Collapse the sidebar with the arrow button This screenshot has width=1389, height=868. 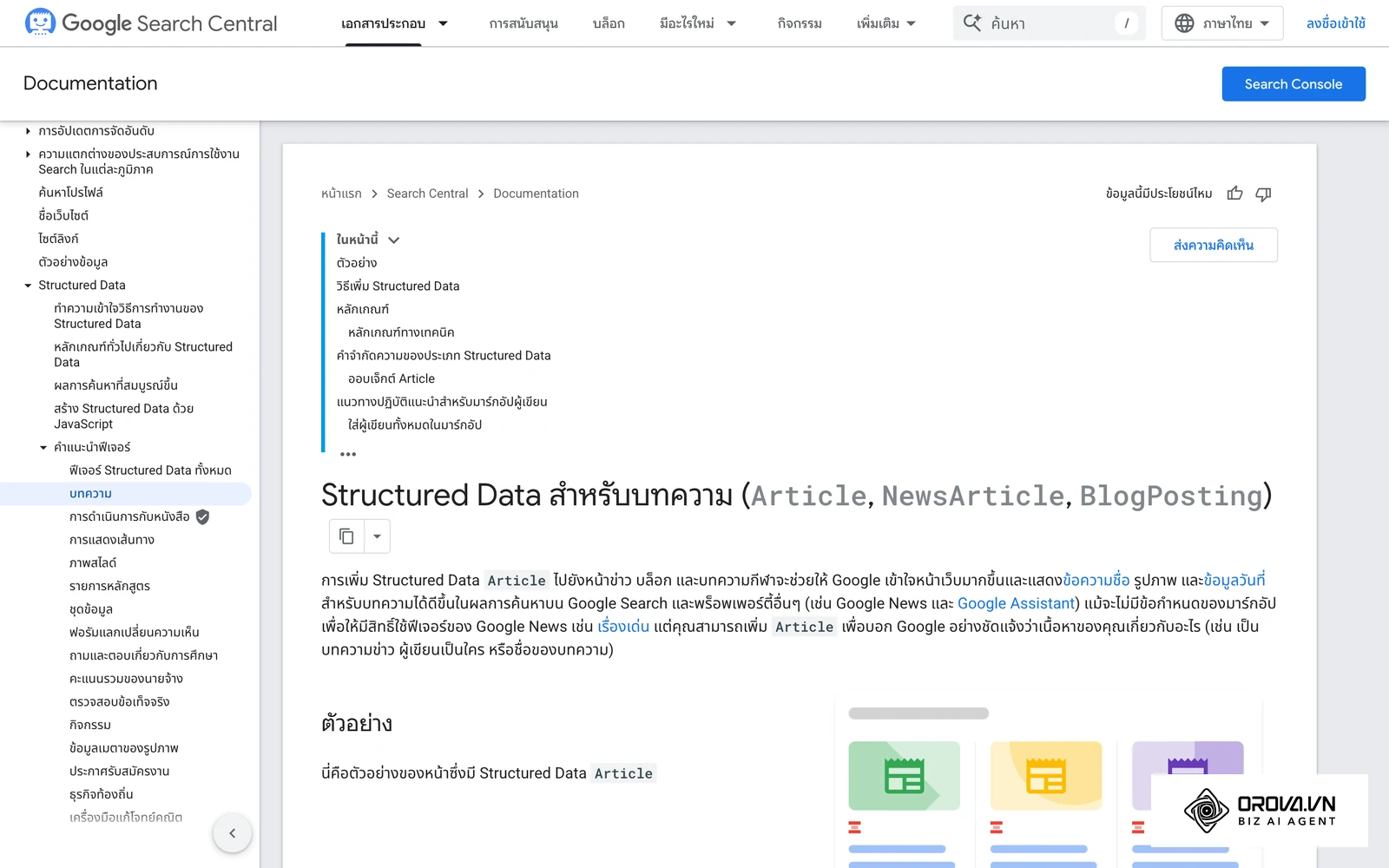232,833
